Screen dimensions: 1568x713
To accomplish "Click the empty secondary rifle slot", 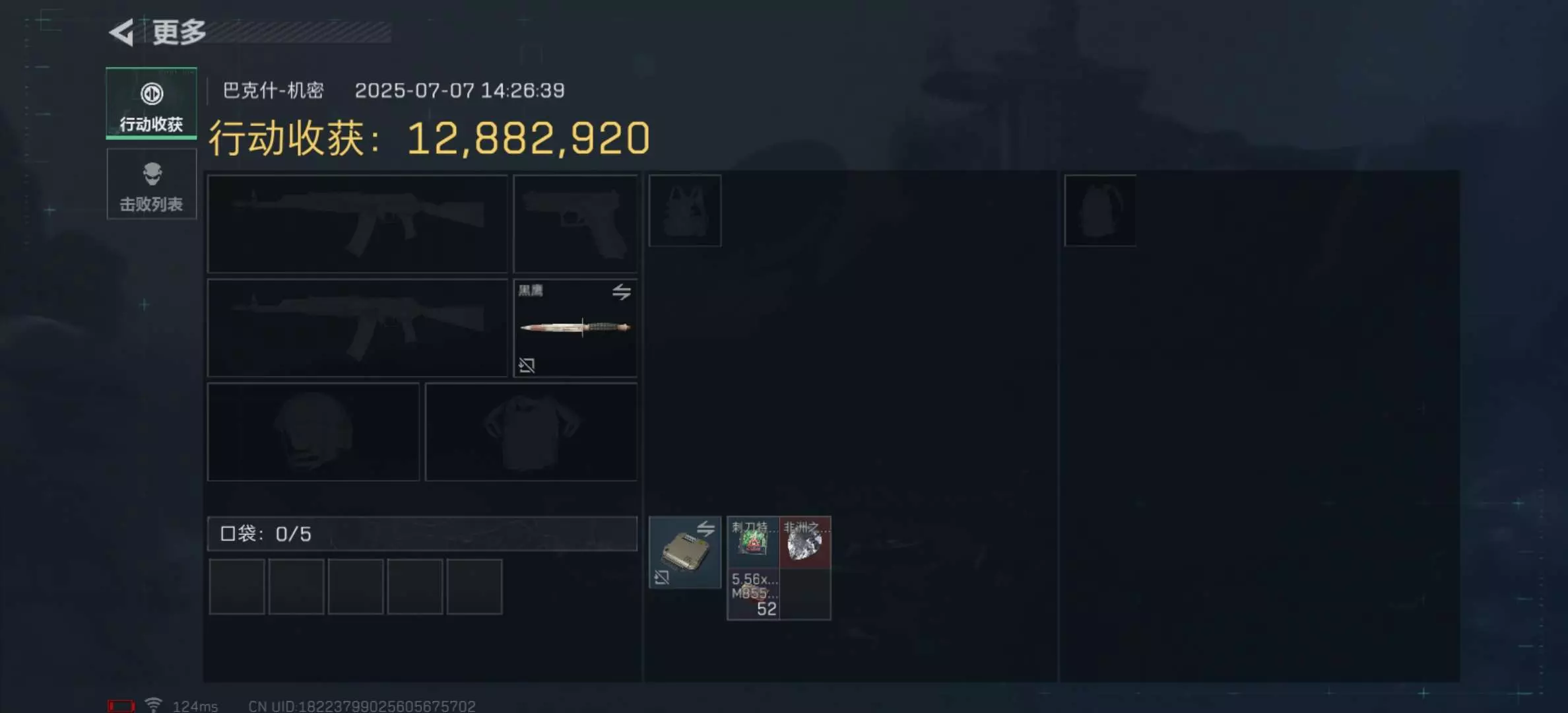I will [x=357, y=328].
